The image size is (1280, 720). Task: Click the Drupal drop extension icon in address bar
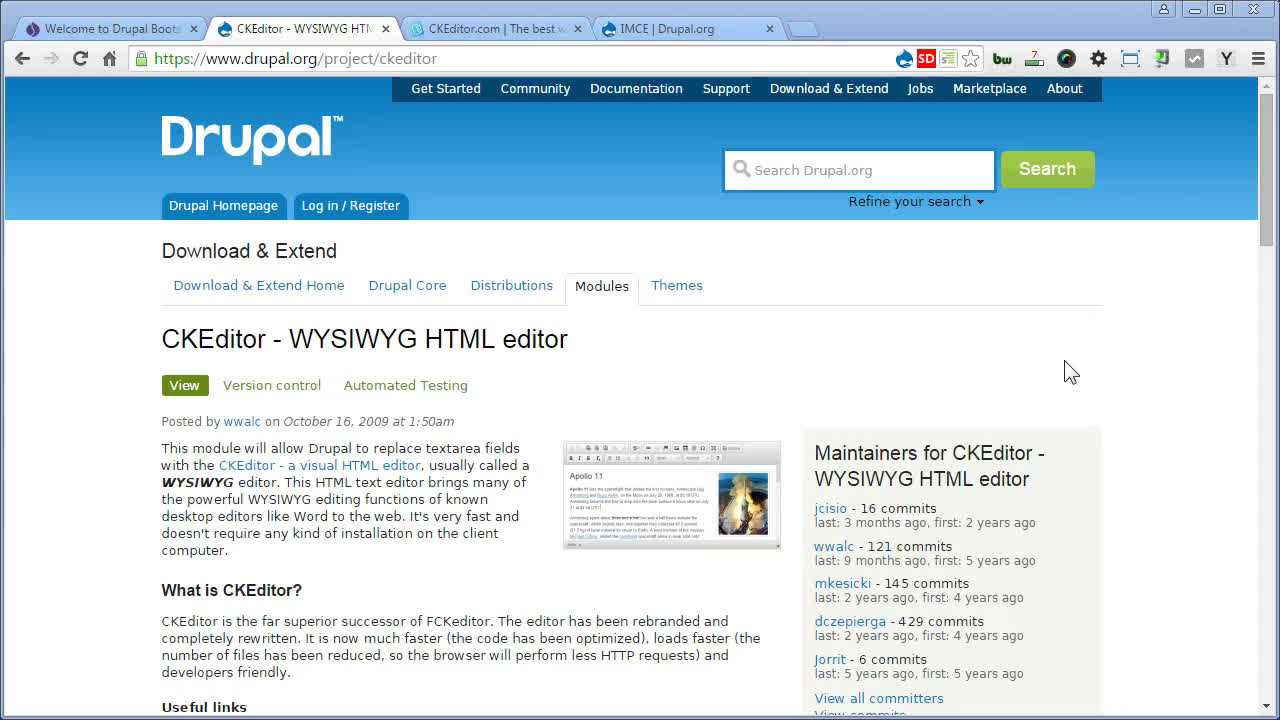click(x=904, y=59)
